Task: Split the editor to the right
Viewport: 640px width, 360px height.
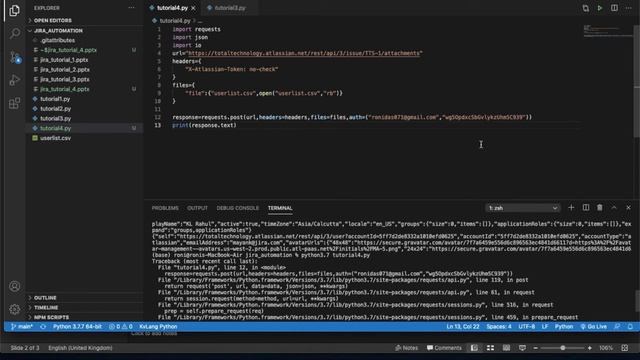Action: point(614,8)
